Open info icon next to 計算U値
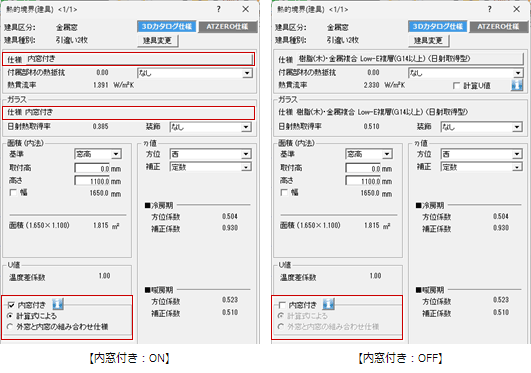 517,85
